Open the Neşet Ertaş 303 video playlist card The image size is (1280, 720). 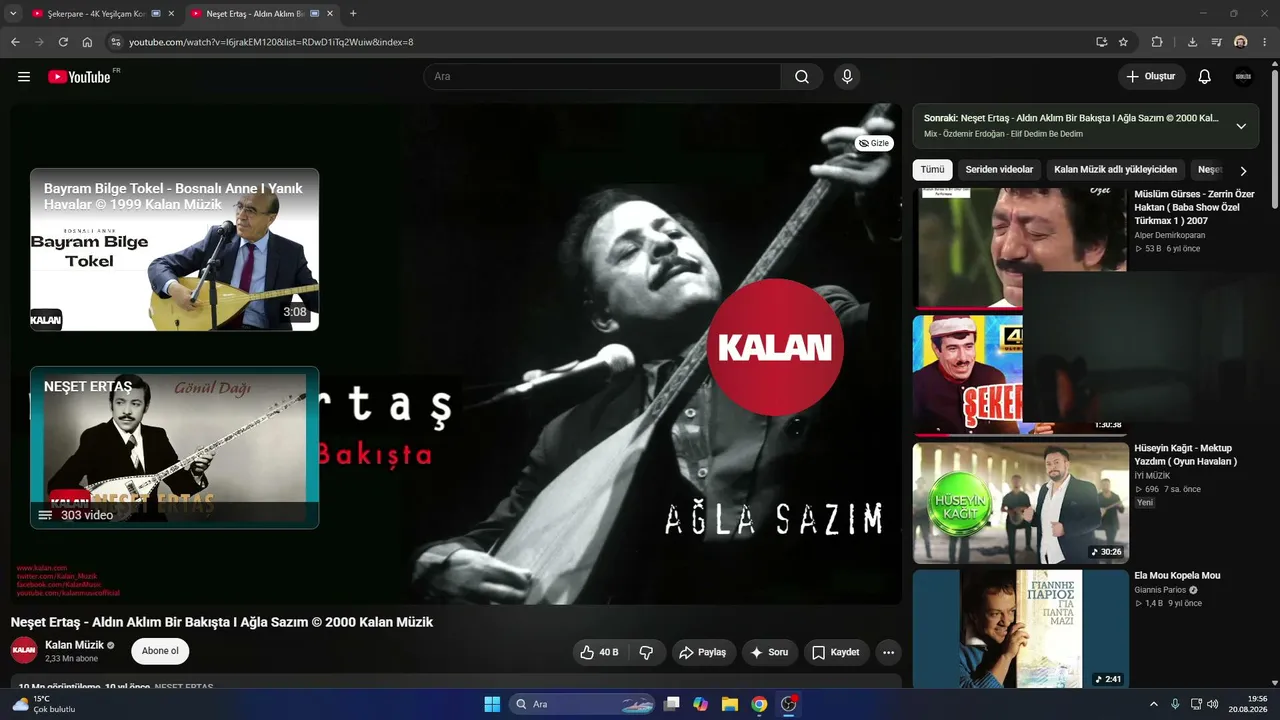[175, 447]
